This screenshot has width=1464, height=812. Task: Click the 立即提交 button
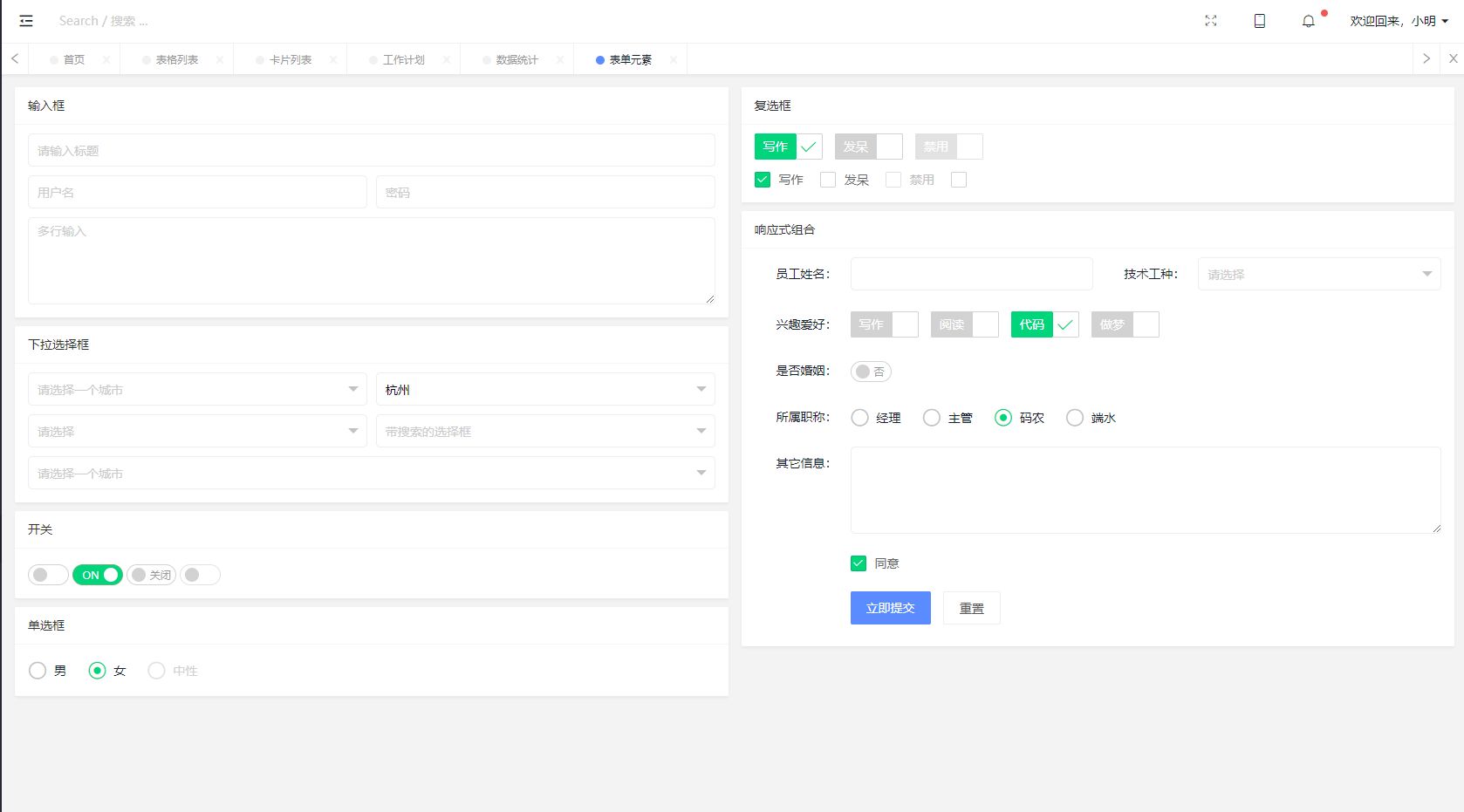pyautogui.click(x=891, y=608)
